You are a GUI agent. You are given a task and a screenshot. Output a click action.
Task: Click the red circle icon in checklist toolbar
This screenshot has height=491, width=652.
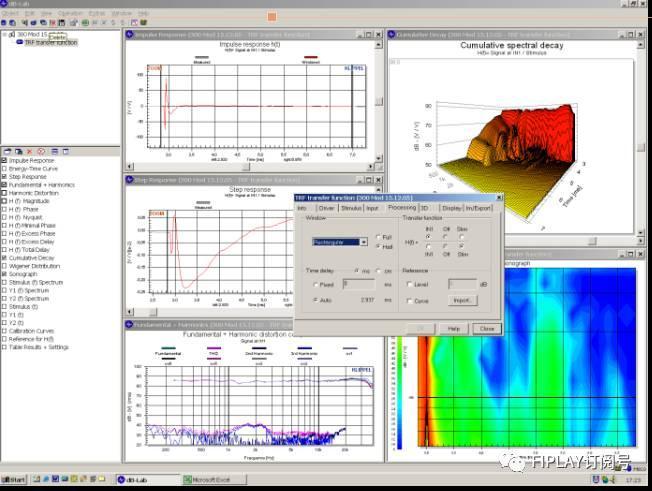42,151
